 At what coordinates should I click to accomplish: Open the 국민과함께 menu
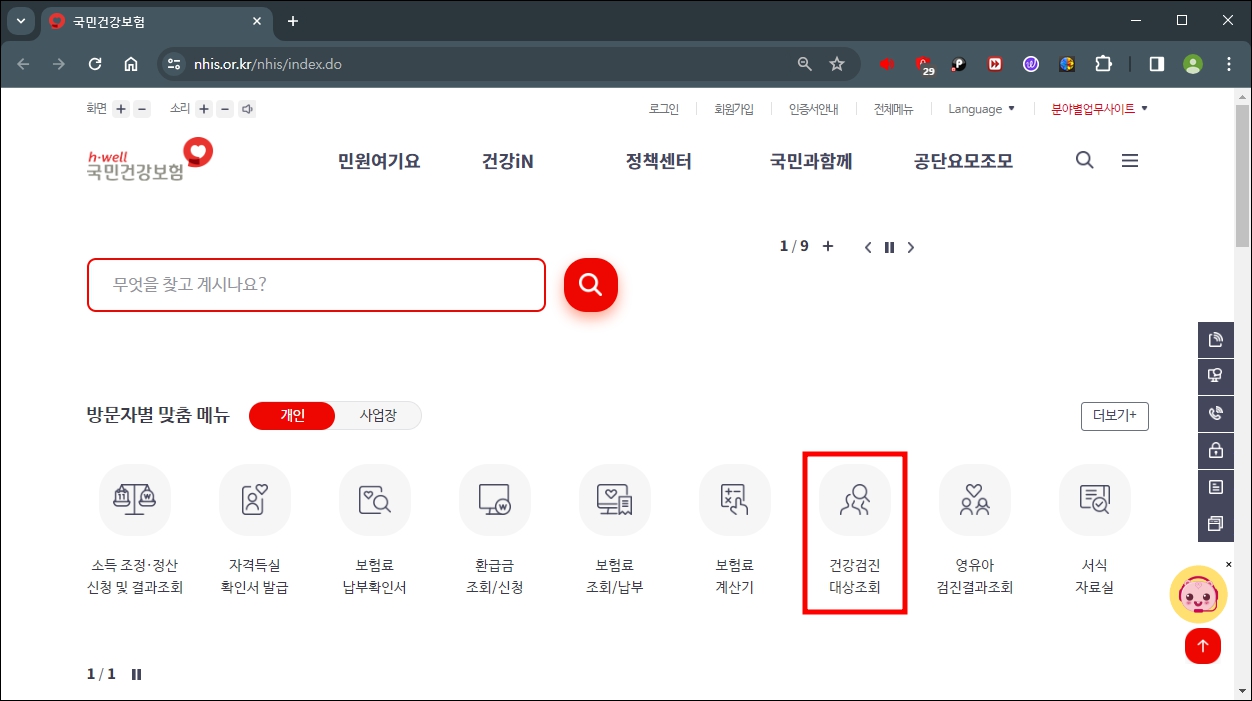coord(811,161)
